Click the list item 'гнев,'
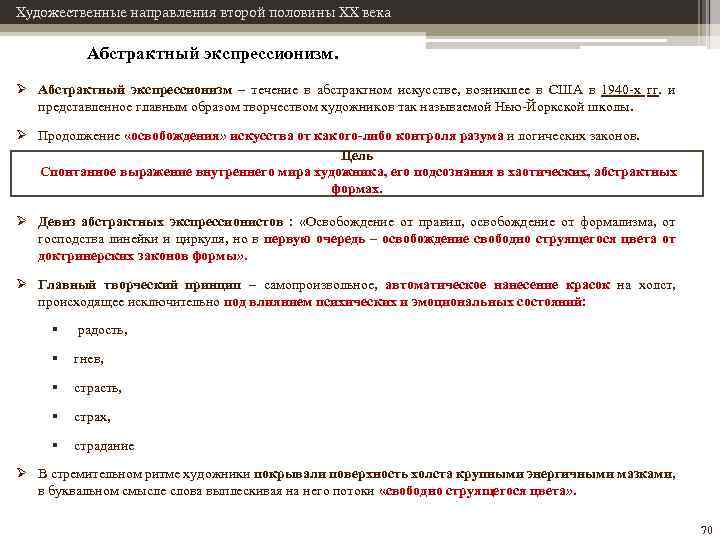Viewport: 720px width, 540px height. pos(89,359)
